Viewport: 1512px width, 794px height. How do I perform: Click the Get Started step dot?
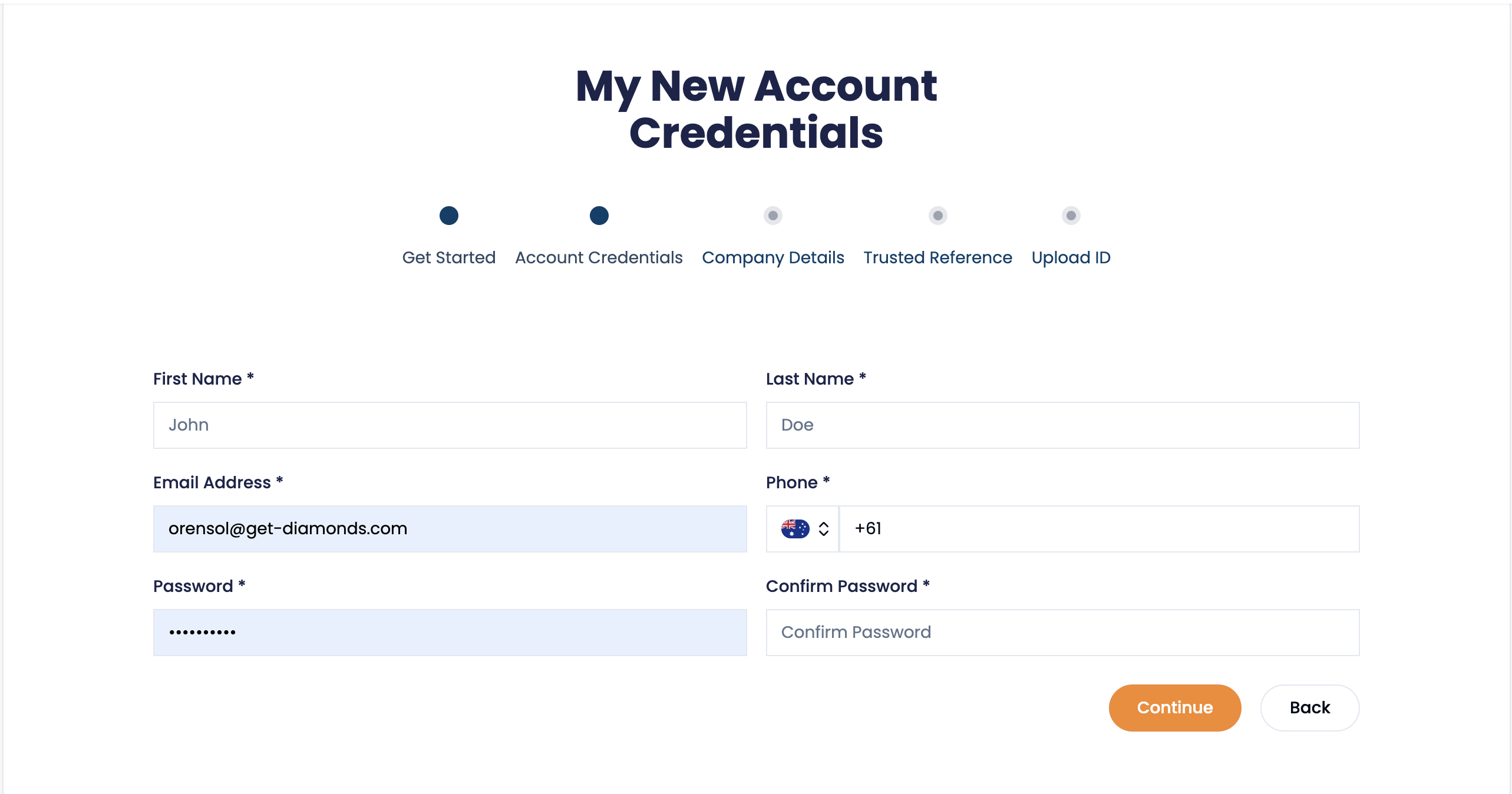click(x=449, y=216)
